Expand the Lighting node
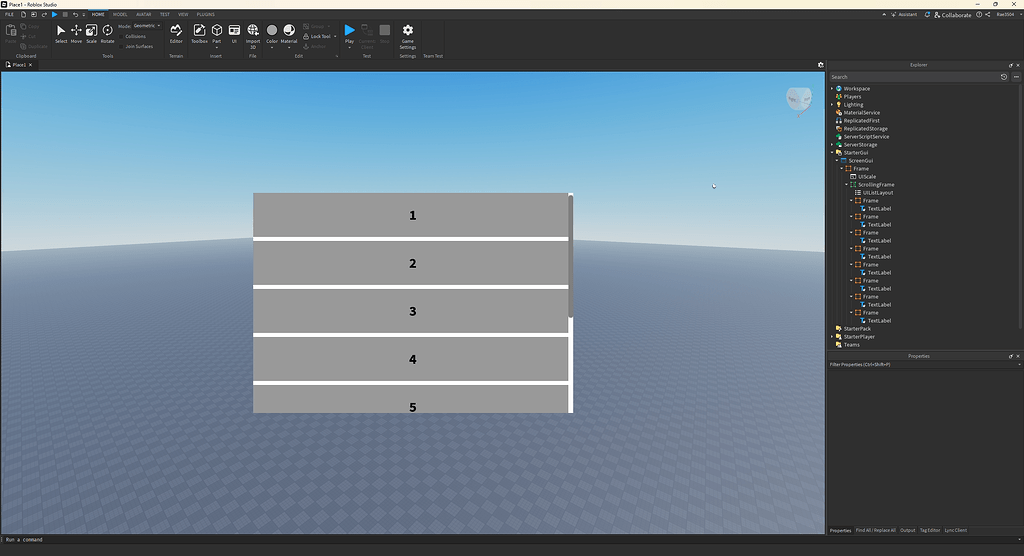This screenshot has height=556, width=1024. [832, 105]
